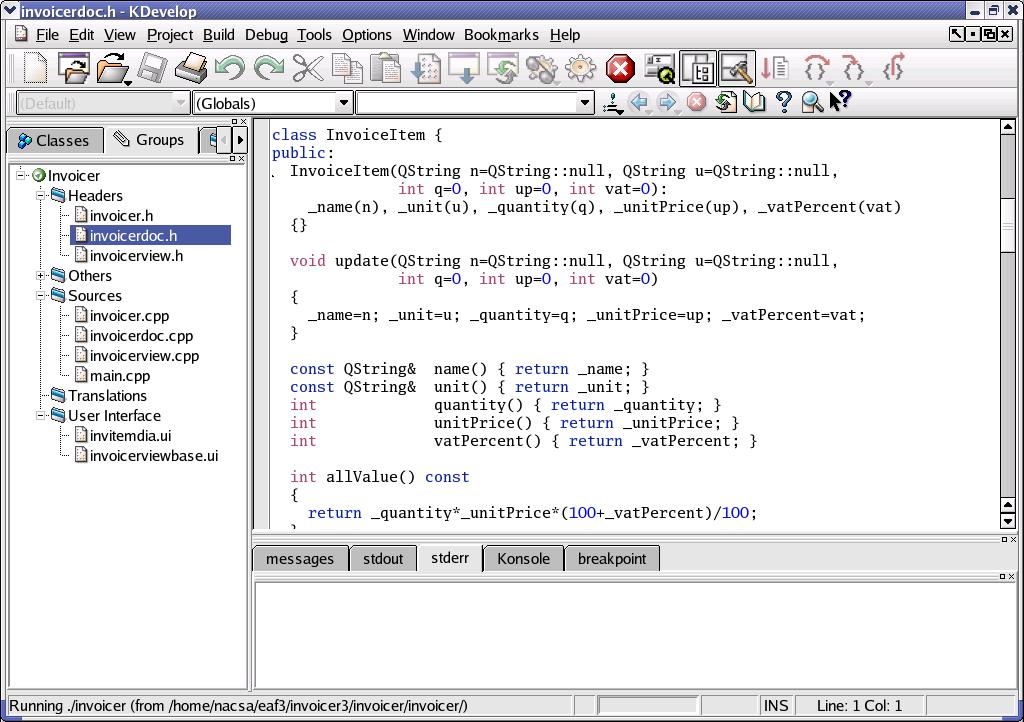The image size is (1024, 722).
Task: Click the Make window icon with down arrow
Action: [x=464, y=68]
